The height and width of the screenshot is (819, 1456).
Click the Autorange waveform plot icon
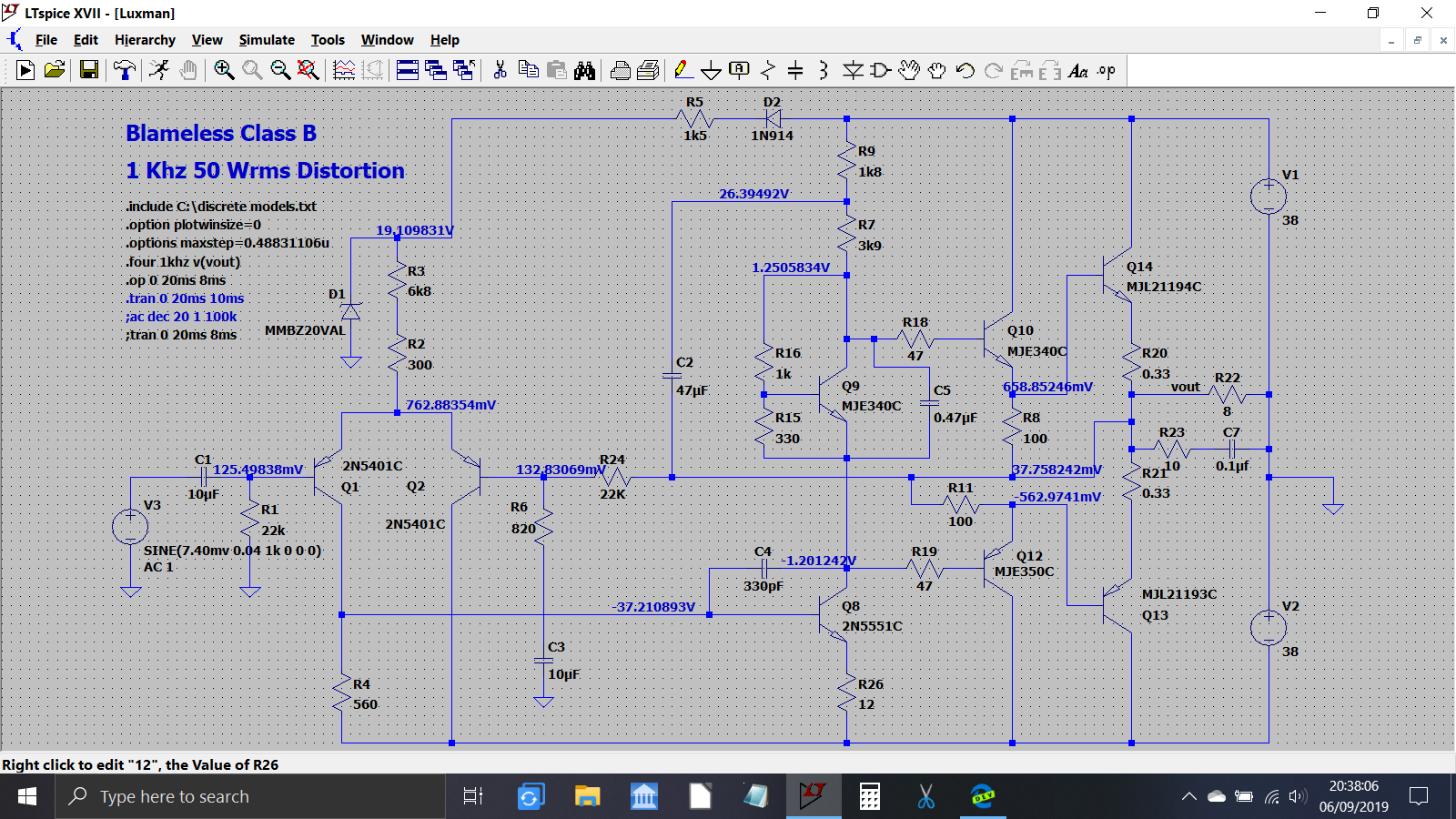[x=344, y=70]
